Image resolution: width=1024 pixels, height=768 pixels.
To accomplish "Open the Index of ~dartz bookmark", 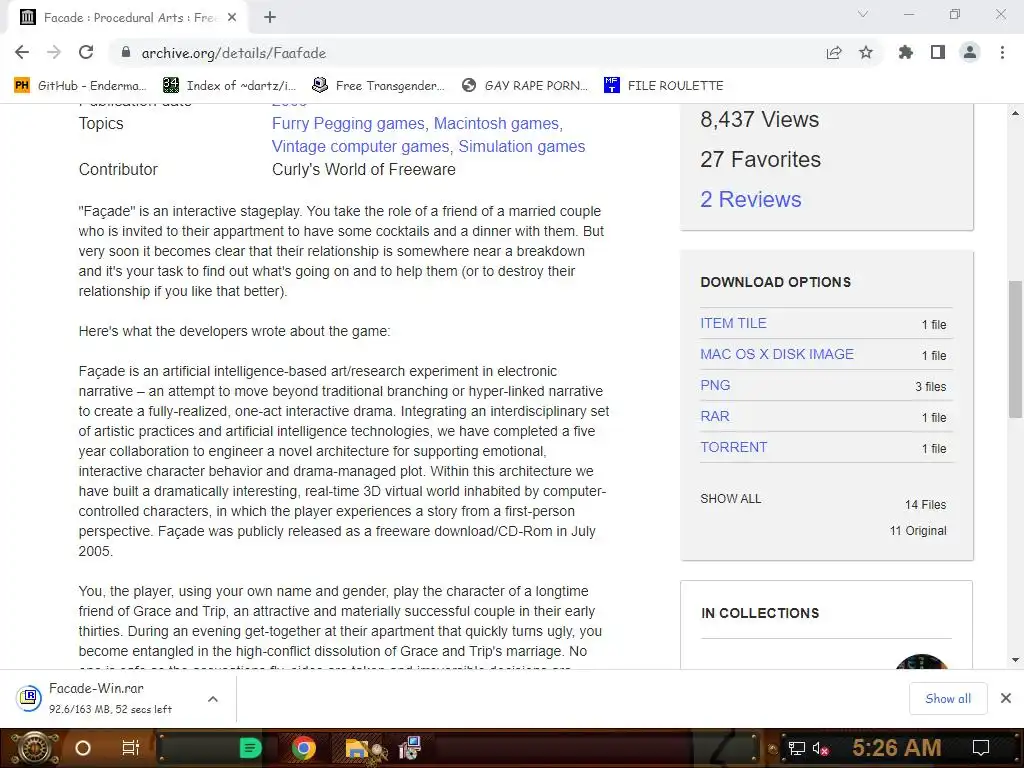I will [230, 86].
